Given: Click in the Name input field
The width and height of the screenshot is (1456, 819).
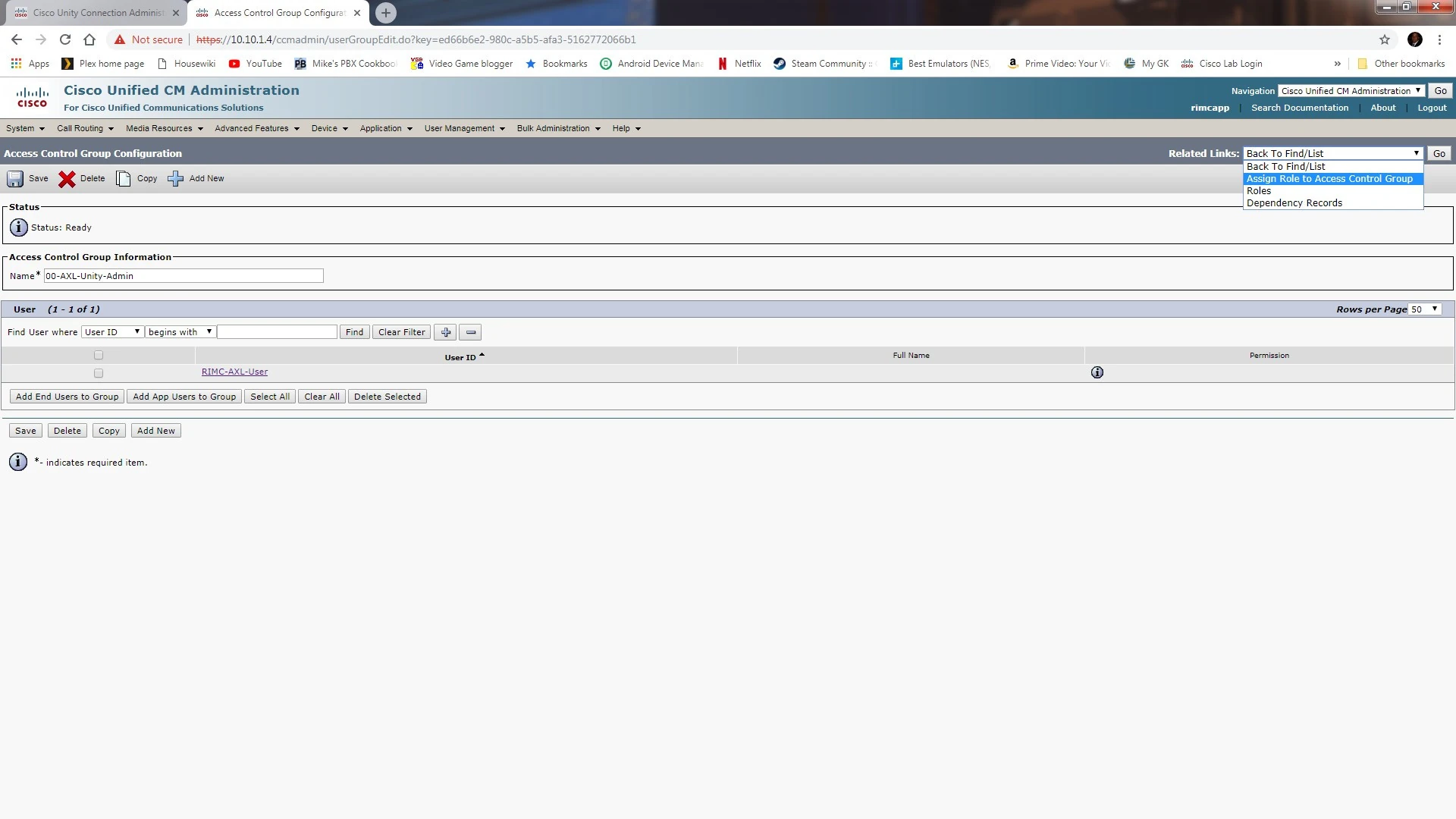Looking at the screenshot, I should click(x=182, y=276).
